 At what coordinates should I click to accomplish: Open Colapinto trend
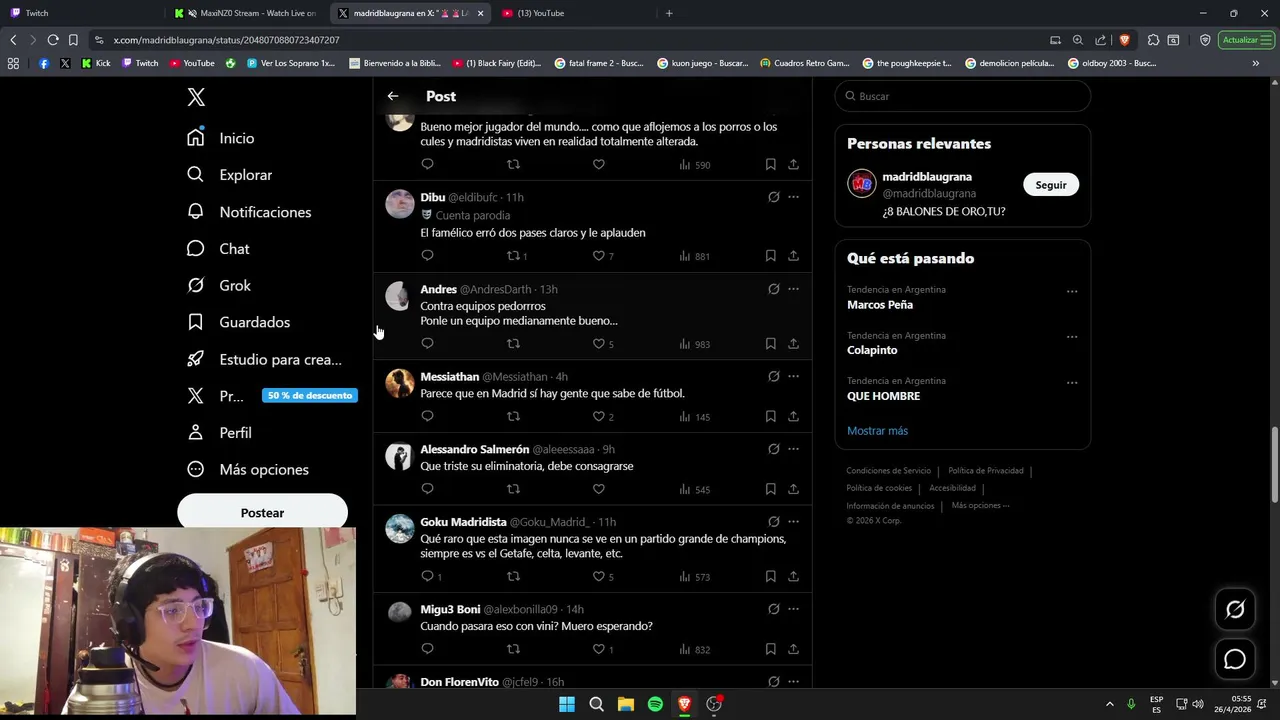coord(872,350)
